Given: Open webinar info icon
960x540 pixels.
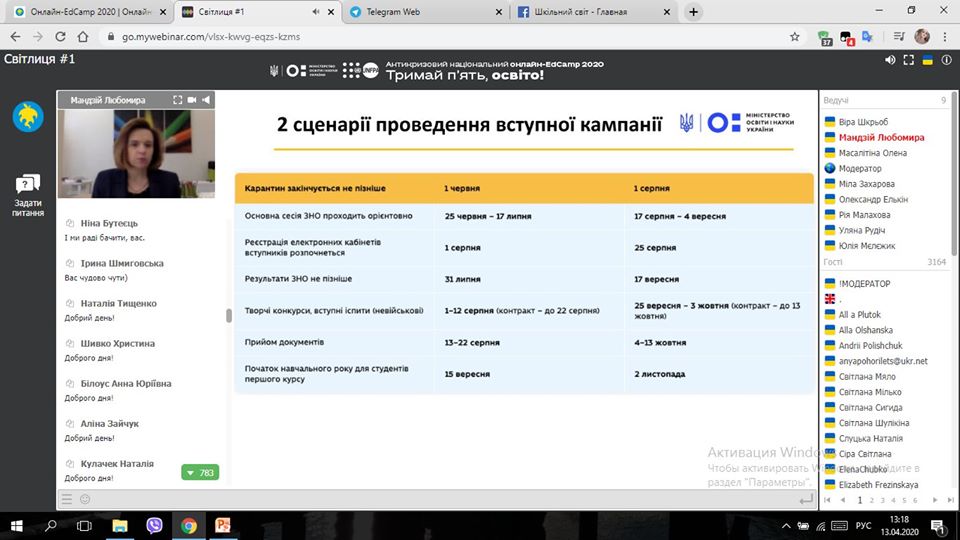Looking at the screenshot, I should click(945, 60).
